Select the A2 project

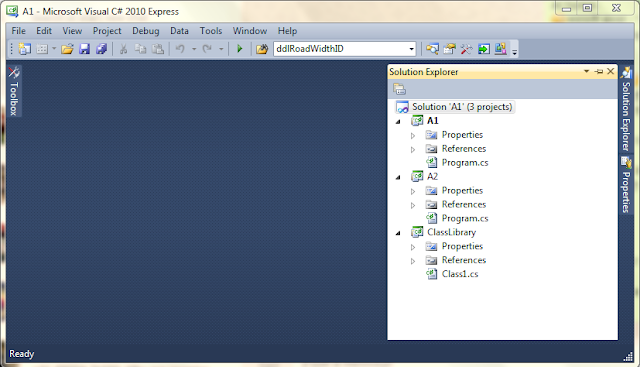tap(432, 176)
